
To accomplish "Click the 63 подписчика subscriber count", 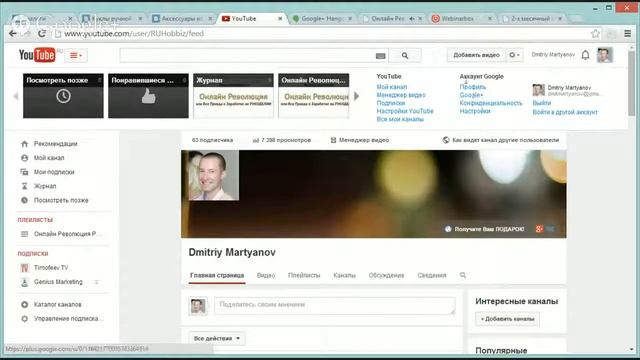I will pos(212,140).
